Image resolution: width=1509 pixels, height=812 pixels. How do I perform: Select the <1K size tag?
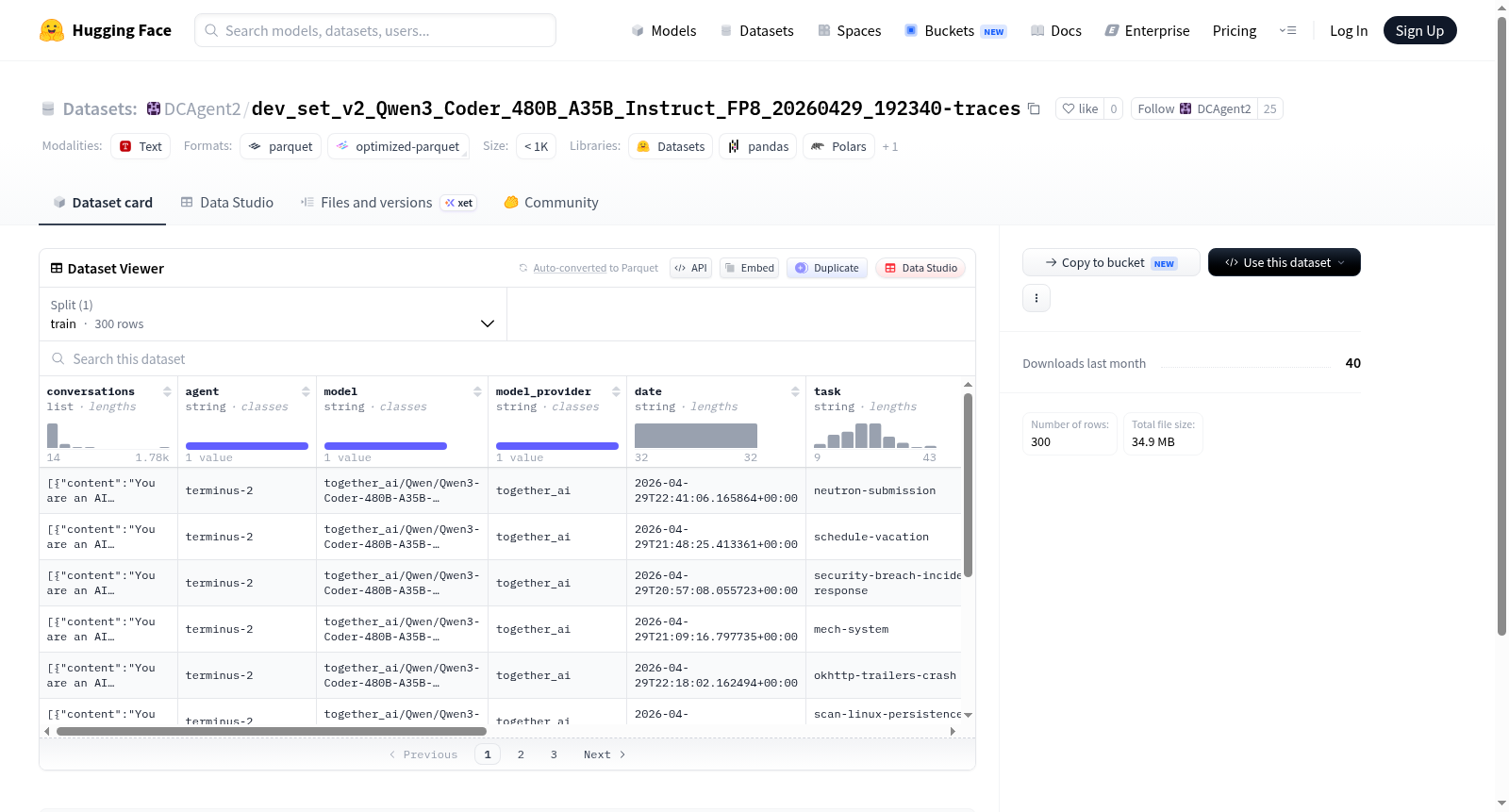click(x=536, y=146)
